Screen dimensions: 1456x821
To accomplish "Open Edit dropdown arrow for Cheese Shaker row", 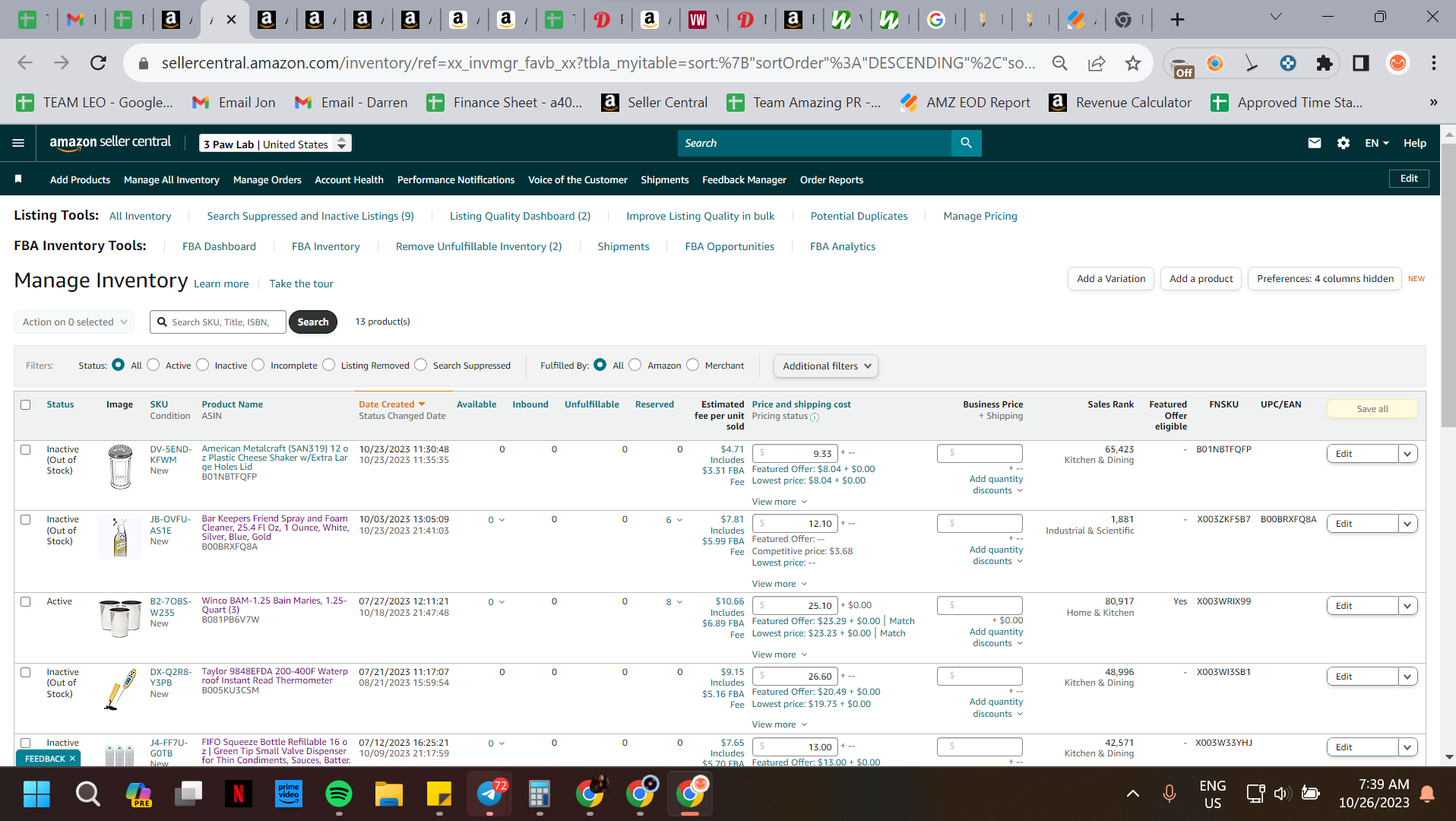I will coord(1407,454).
